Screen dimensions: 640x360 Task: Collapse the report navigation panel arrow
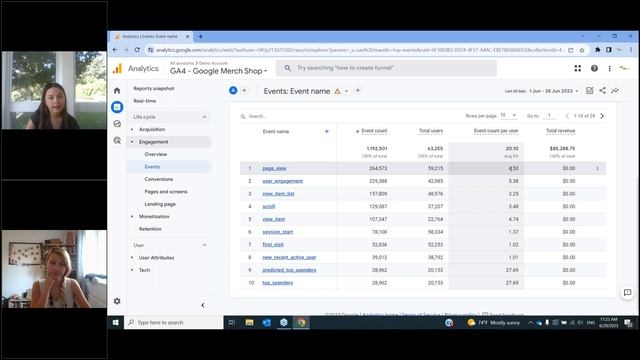pyautogui.click(x=203, y=305)
